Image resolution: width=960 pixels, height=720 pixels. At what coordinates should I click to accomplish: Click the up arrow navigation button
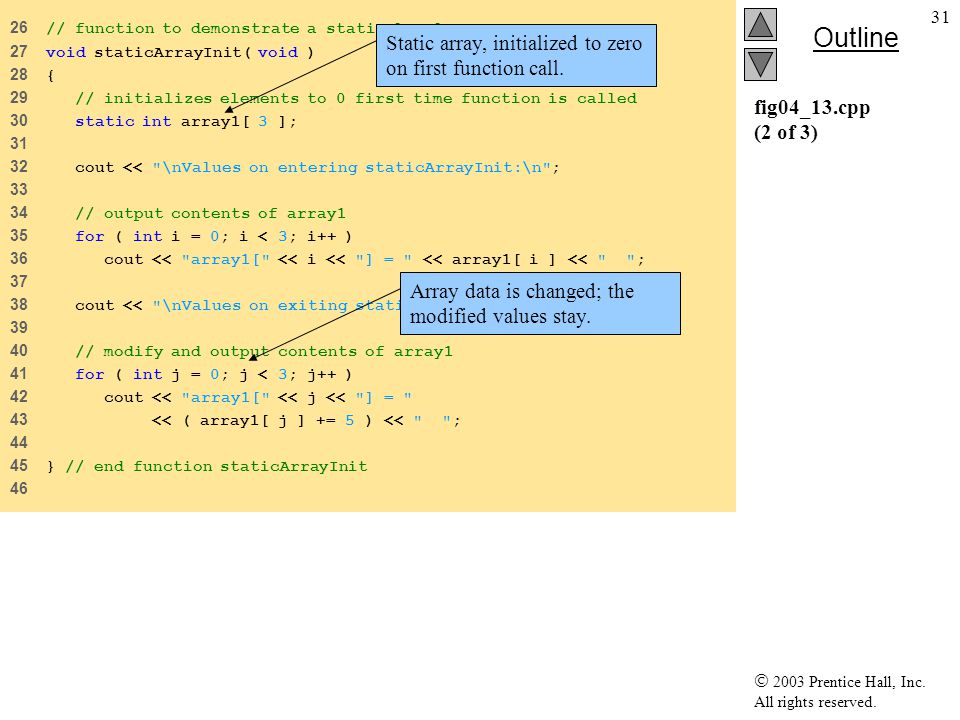pos(760,24)
